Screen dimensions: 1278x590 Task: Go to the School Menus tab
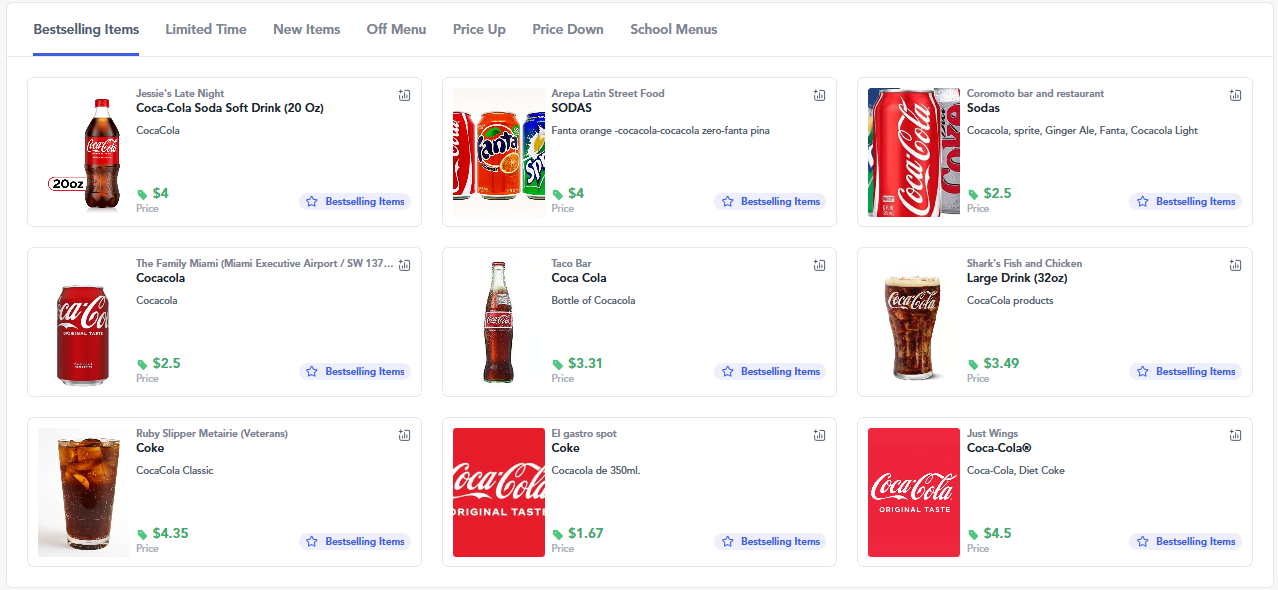674,29
